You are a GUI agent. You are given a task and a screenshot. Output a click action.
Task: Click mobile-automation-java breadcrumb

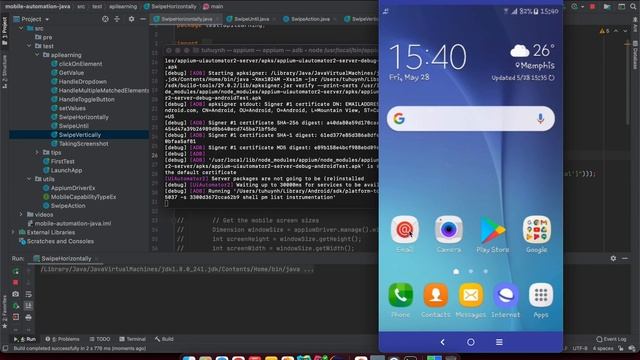(x=38, y=7)
